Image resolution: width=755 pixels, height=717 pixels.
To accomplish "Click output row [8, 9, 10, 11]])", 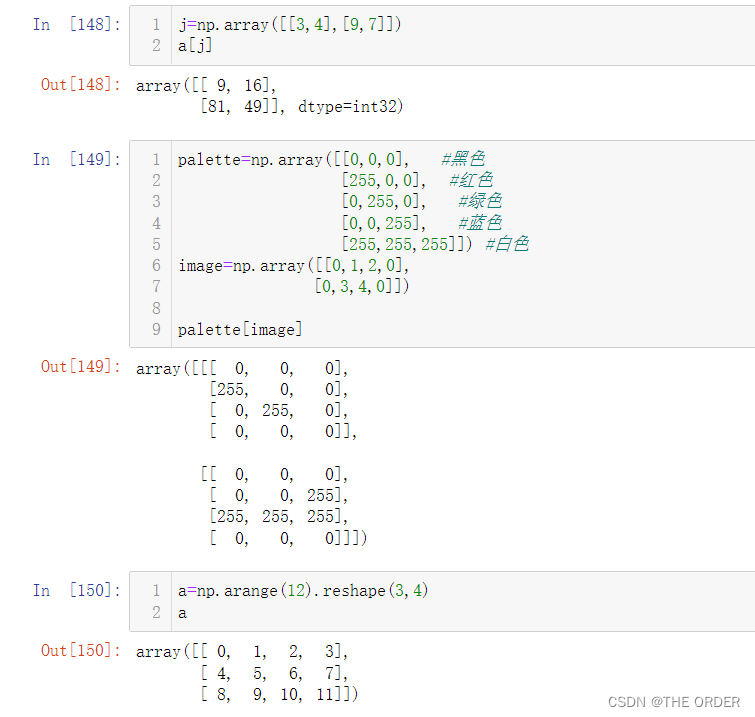I will [x=279, y=694].
